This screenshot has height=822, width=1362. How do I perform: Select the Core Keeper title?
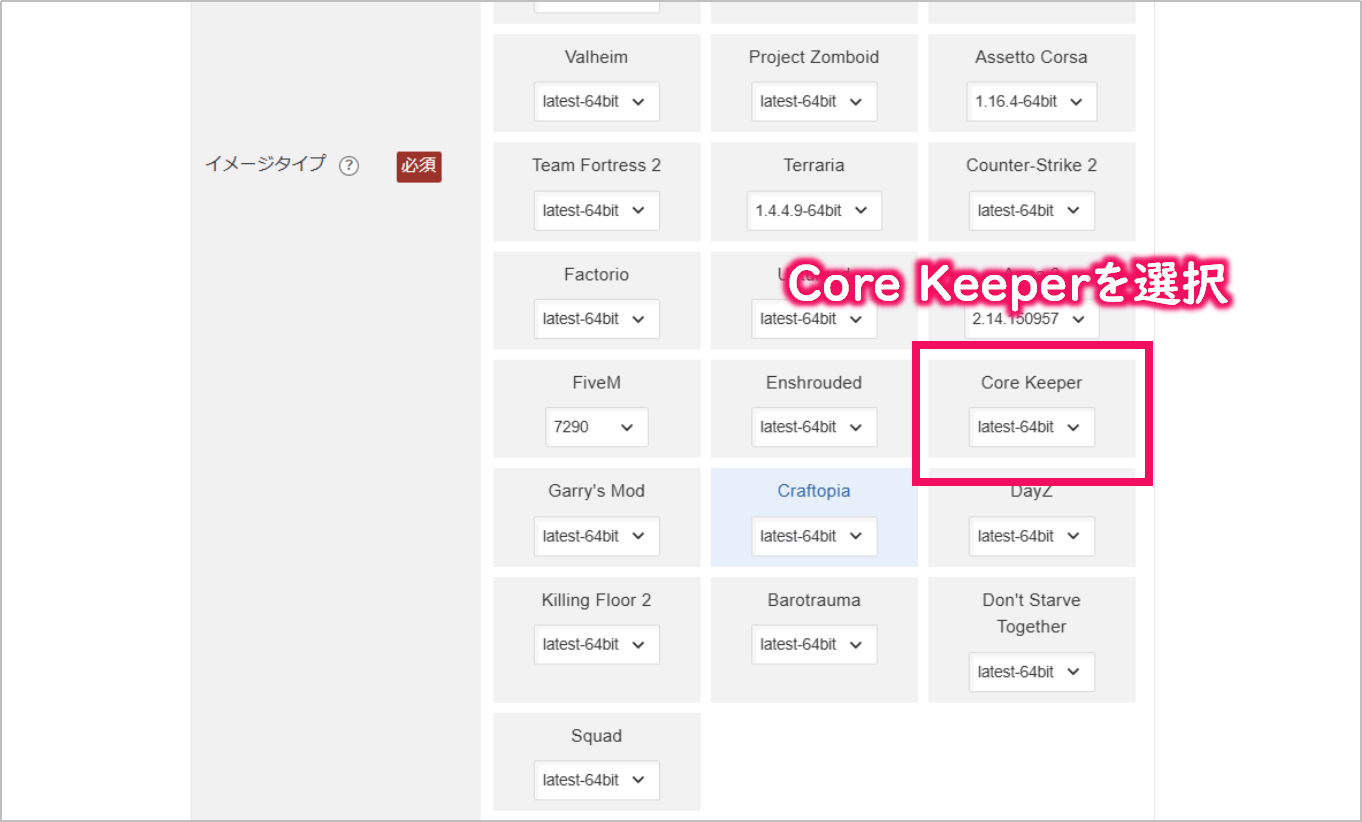pyautogui.click(x=1031, y=382)
